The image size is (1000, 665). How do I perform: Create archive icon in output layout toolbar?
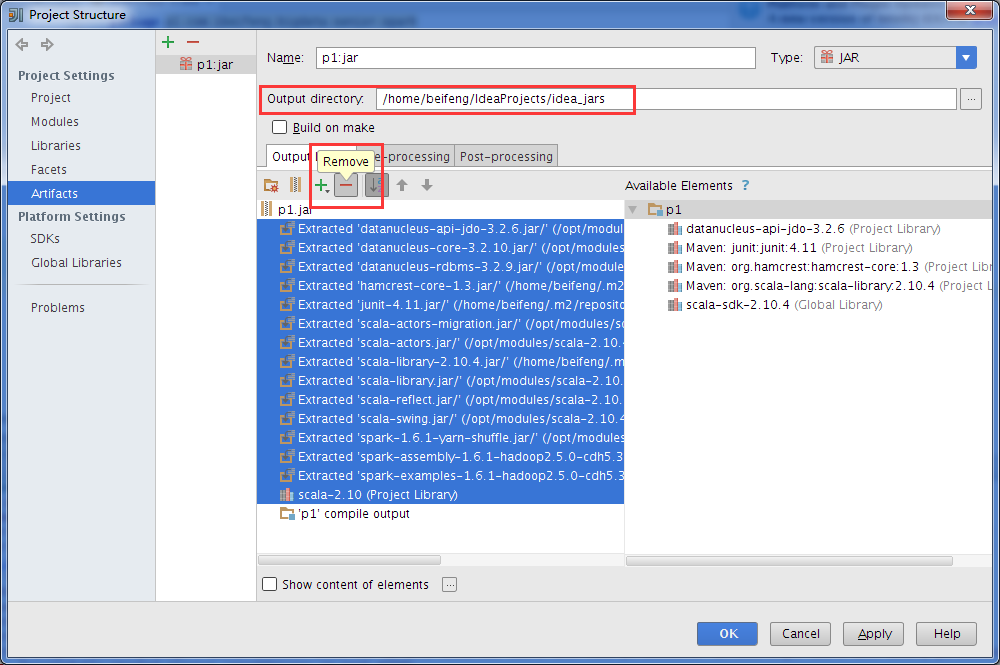click(295, 186)
